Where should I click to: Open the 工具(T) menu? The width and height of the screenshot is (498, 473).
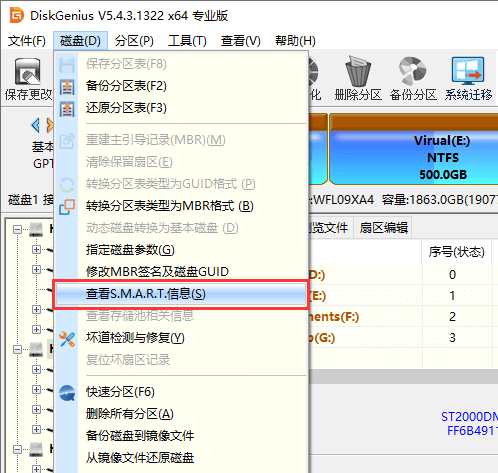click(x=187, y=41)
